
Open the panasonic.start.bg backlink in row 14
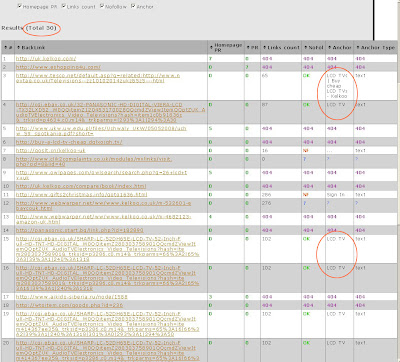[x=79, y=230]
